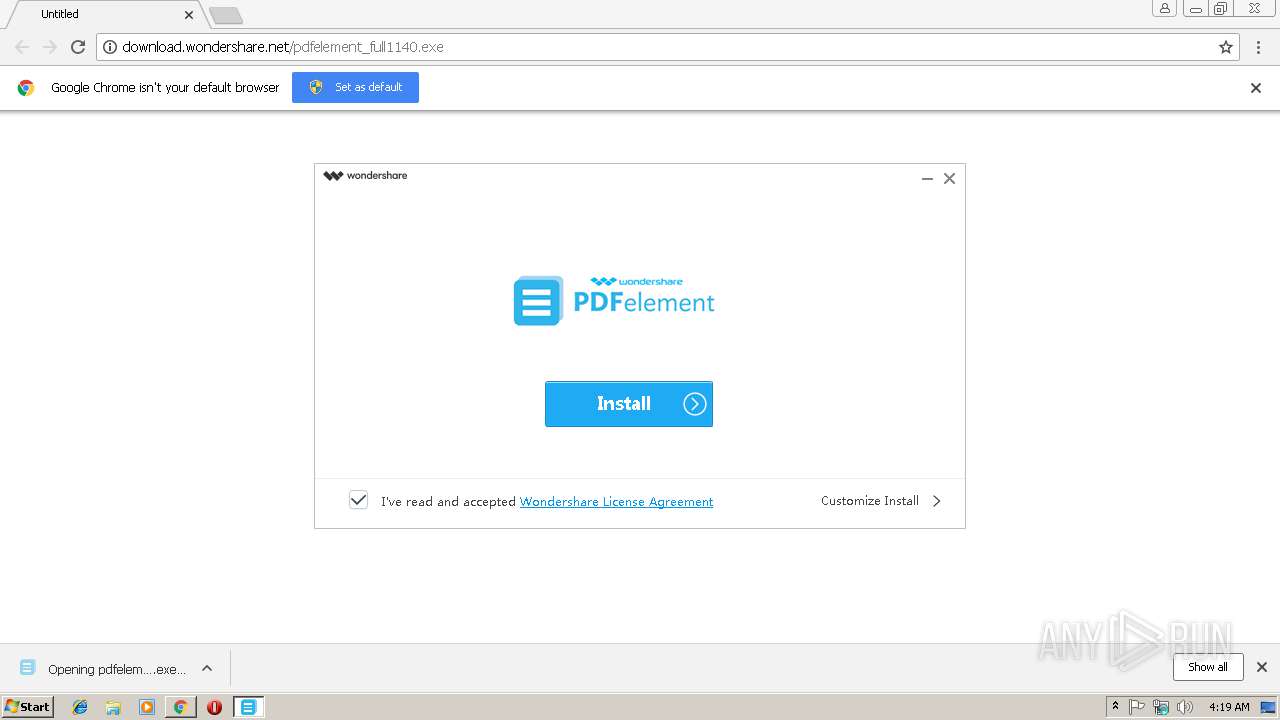This screenshot has height=720, width=1280.
Task: Open a new tab
Action: pos(226,15)
